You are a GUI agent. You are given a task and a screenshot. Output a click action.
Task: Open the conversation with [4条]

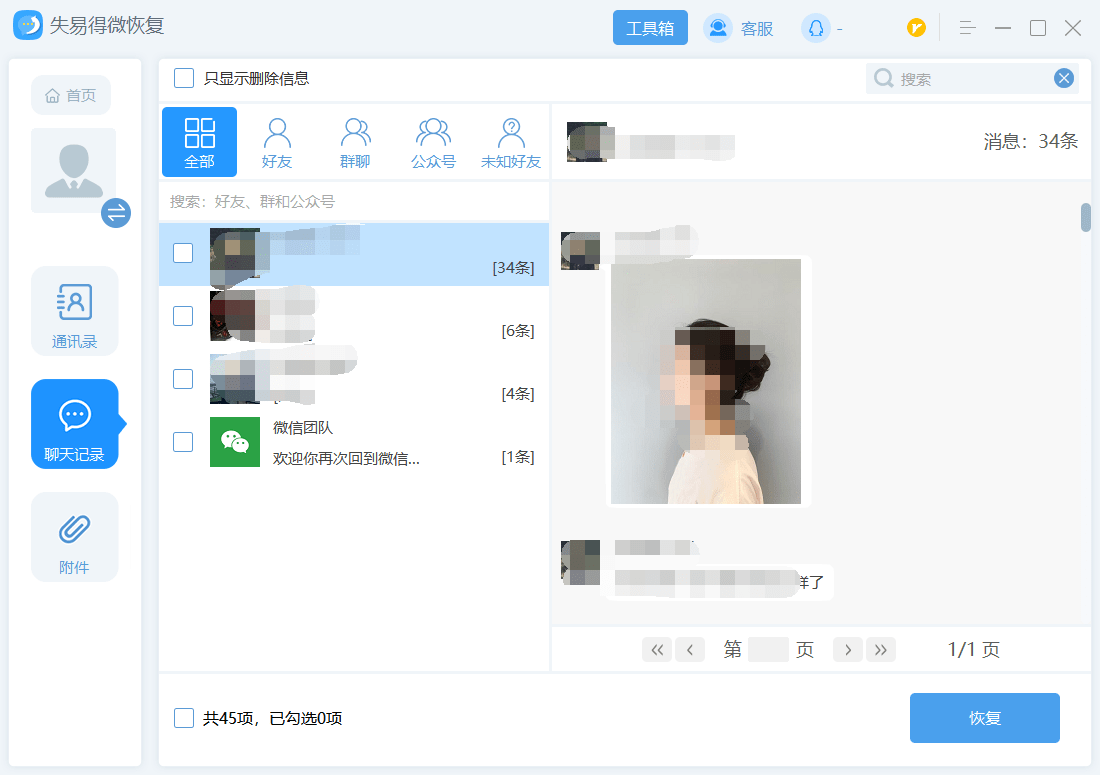(x=354, y=380)
